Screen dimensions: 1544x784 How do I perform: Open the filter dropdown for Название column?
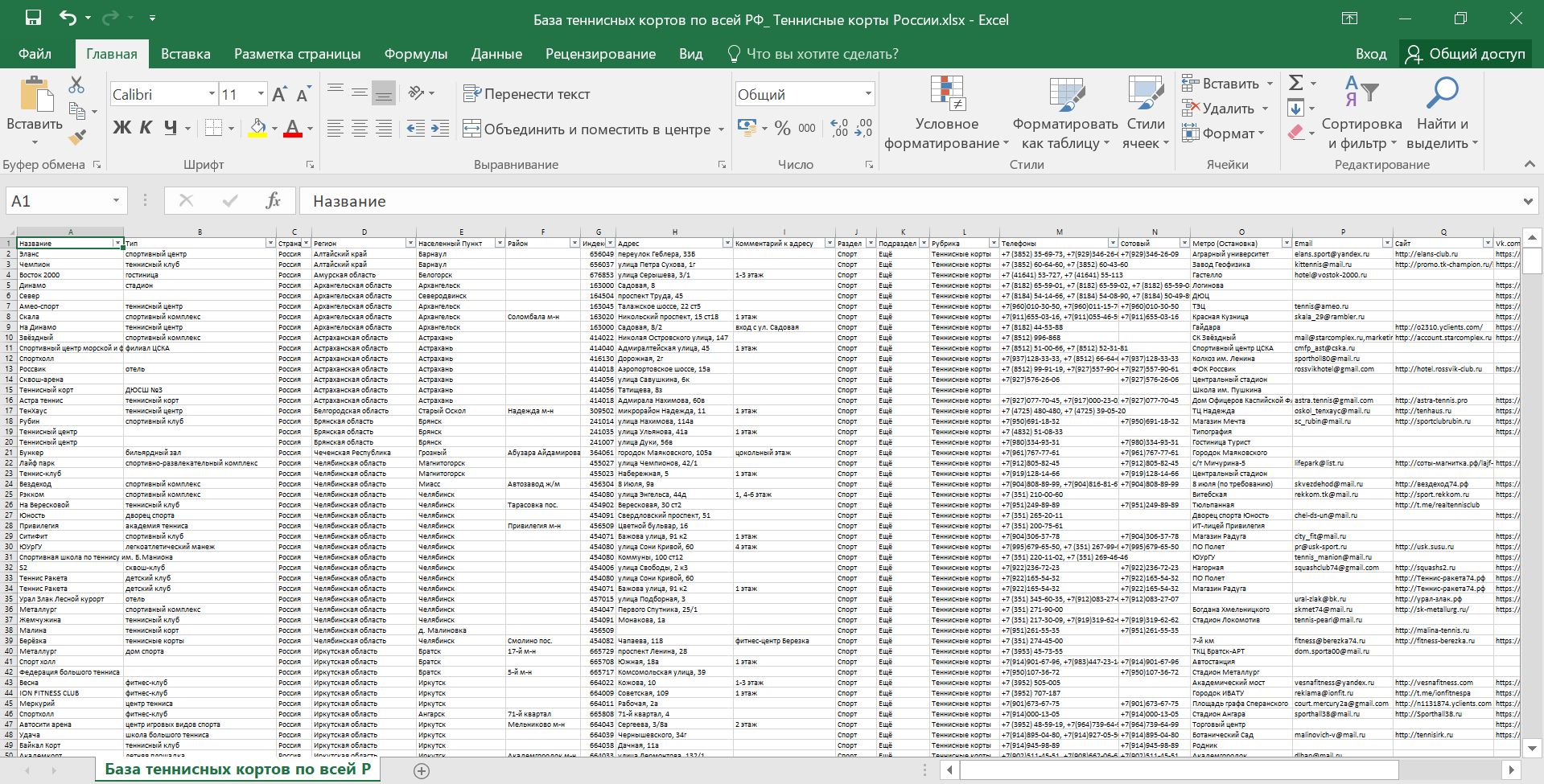117,243
